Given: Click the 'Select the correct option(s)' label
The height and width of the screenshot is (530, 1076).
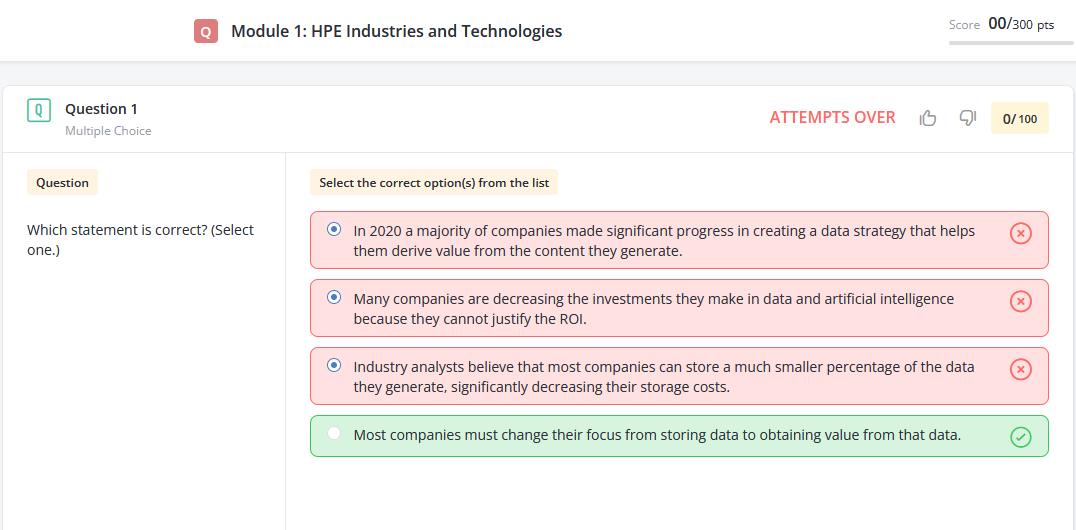Looking at the screenshot, I should 434,183.
